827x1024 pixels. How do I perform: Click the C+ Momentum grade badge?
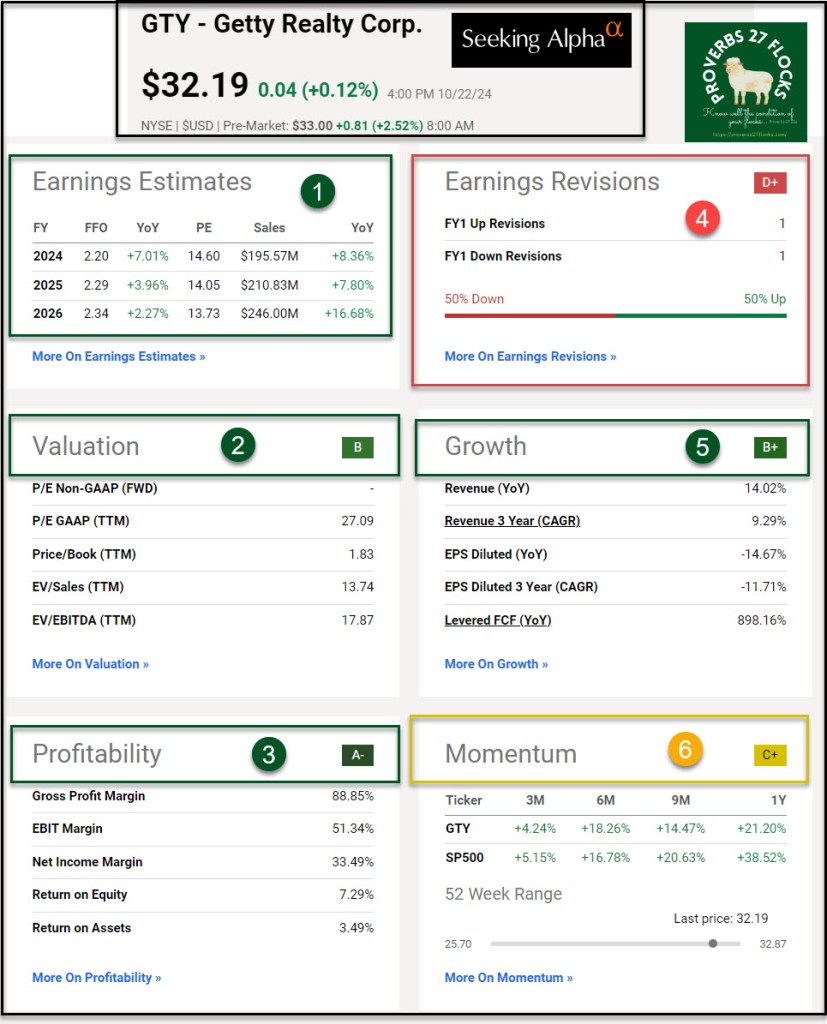click(770, 755)
